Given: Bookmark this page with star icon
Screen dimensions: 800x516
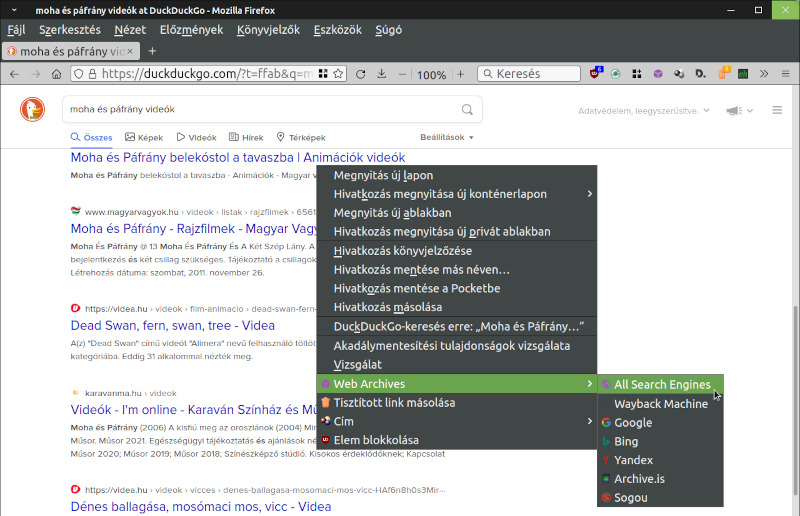Looking at the screenshot, I should (x=338, y=73).
